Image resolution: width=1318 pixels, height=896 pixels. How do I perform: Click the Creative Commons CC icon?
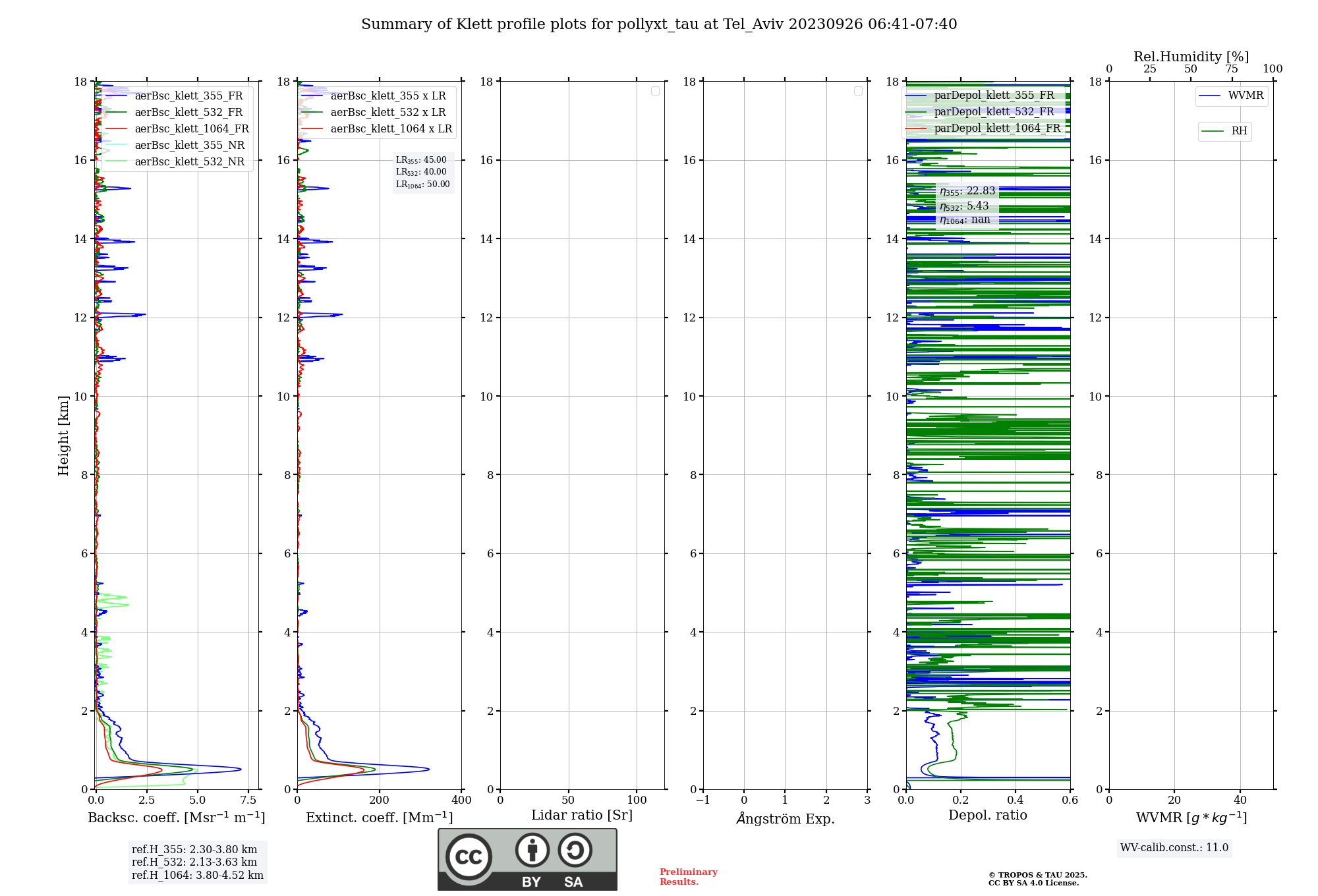(x=469, y=856)
